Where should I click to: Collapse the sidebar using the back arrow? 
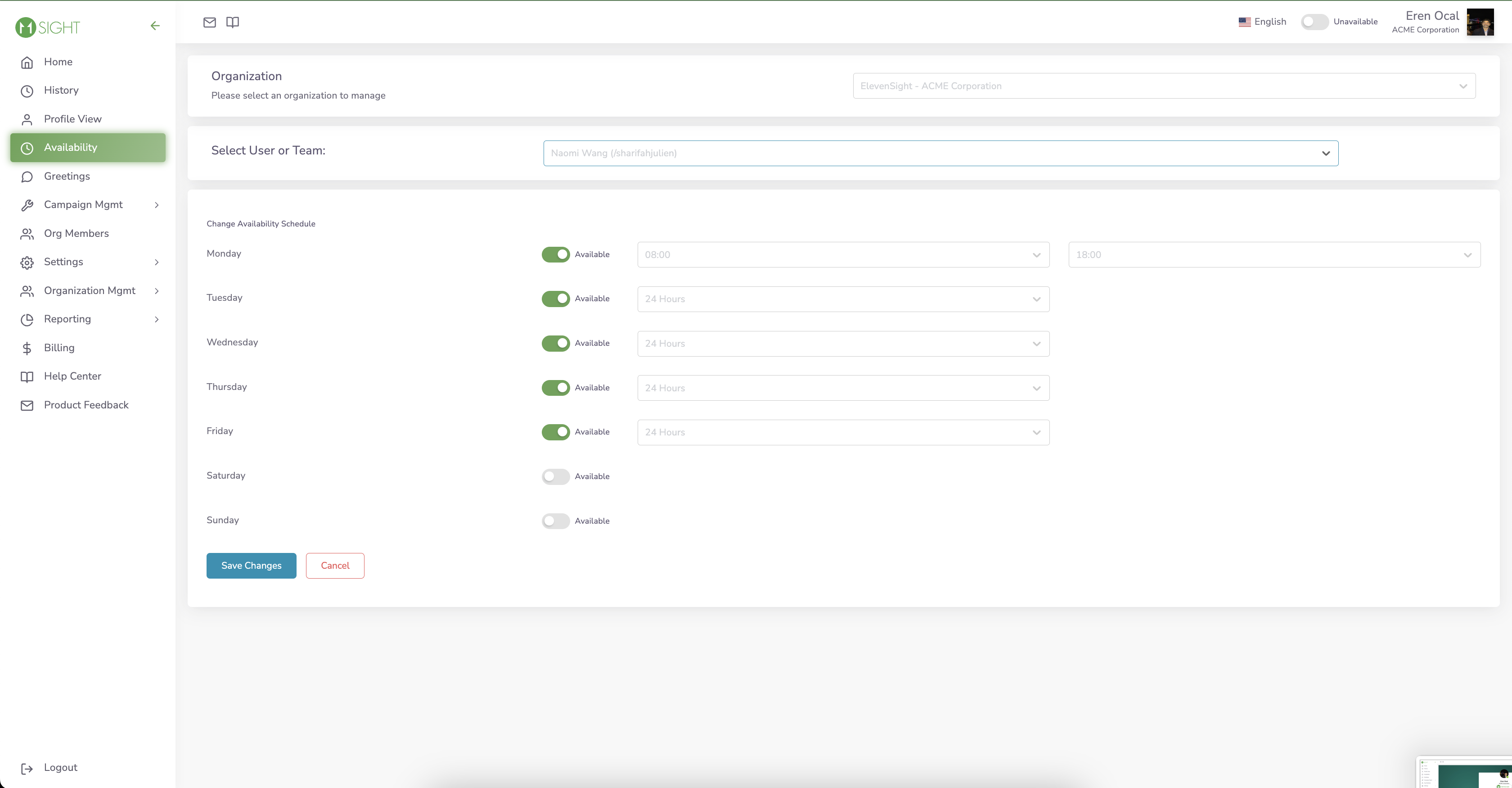[x=154, y=25]
